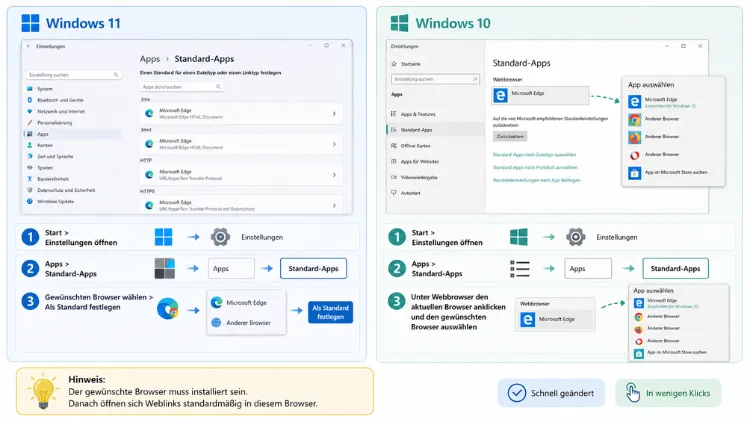The width and height of the screenshot is (750, 422).
Task: Choose Chrome icon in settings window App auswählen popup
Action: [635, 119]
